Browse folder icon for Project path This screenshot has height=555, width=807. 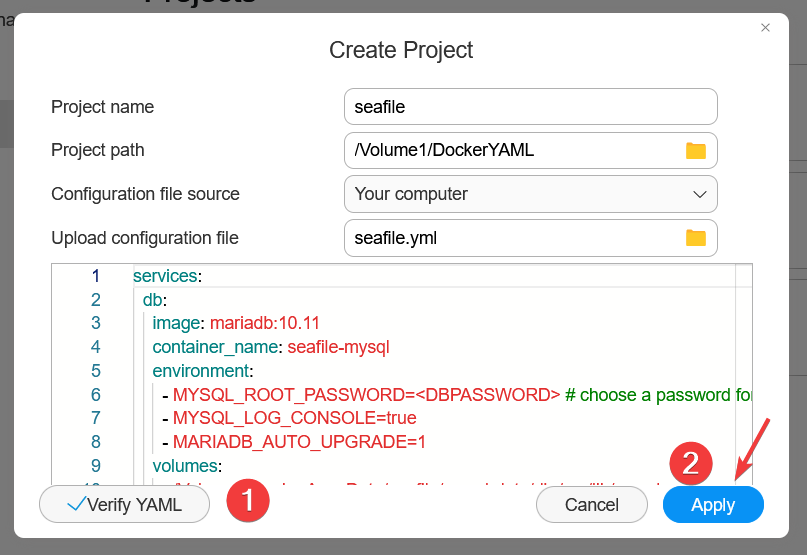pyautogui.click(x=695, y=150)
